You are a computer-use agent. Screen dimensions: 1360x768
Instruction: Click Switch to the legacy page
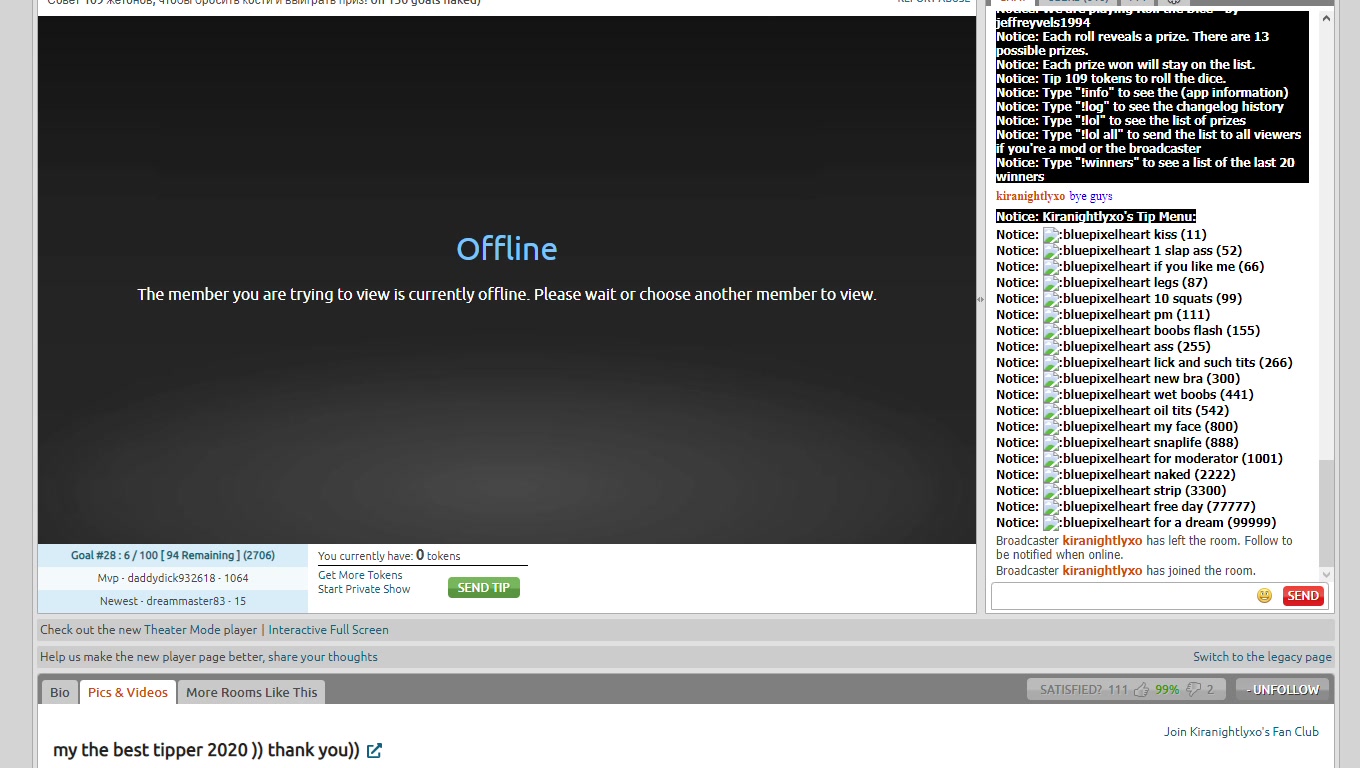pyautogui.click(x=1262, y=657)
